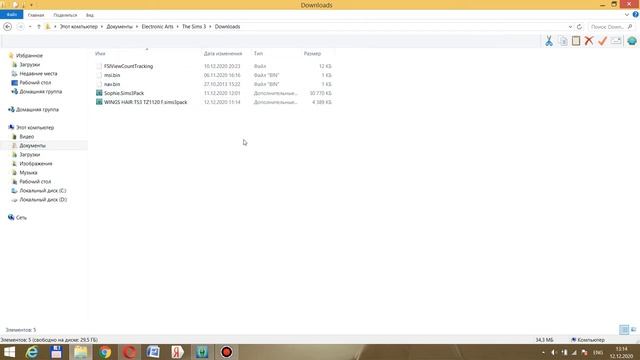Screen dimensions: 640x360
Task: Open the Вид ribbon tab
Action: pos(90,15)
